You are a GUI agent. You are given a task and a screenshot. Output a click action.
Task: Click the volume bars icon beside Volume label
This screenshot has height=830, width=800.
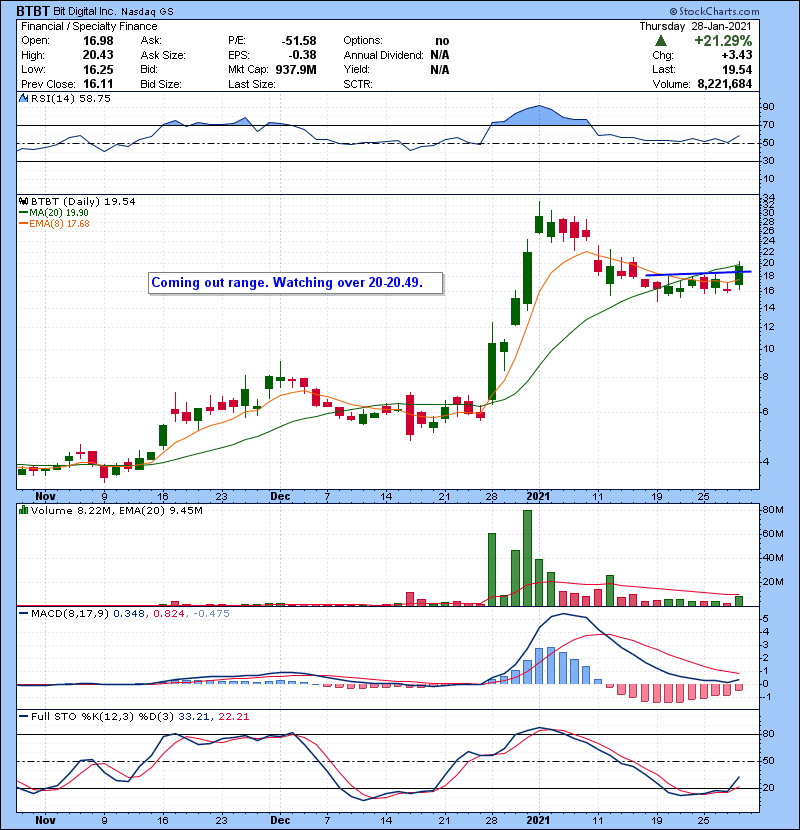click(23, 511)
